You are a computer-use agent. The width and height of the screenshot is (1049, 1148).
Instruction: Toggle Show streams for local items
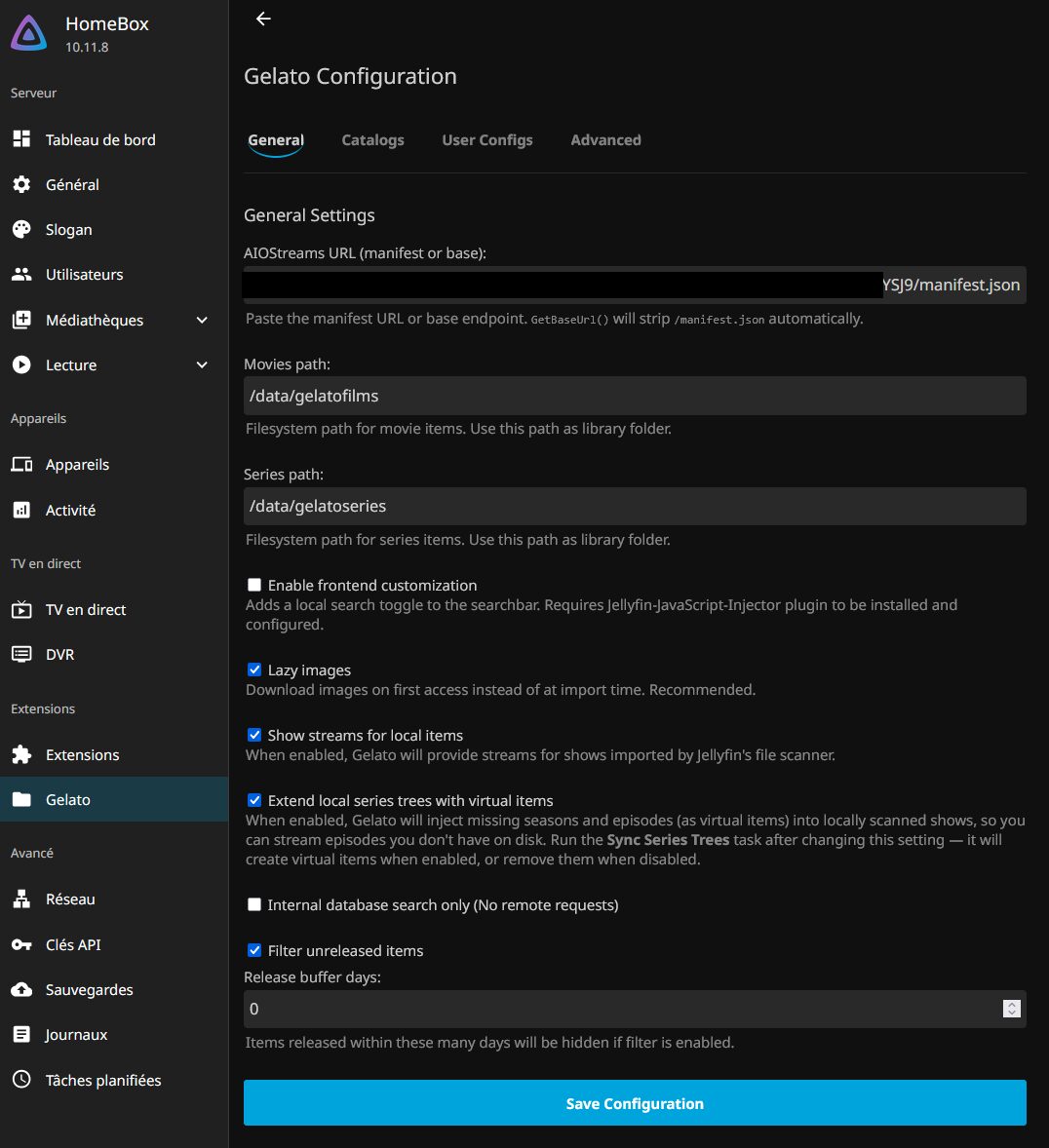coord(254,735)
